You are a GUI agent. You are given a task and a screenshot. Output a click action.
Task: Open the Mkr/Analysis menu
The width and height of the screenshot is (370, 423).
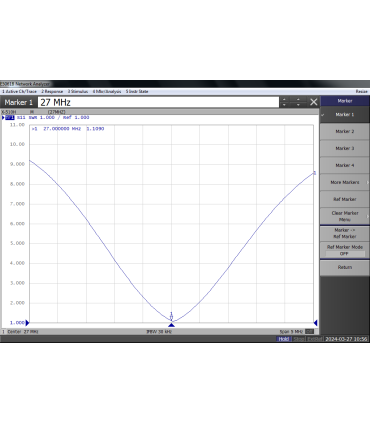click(107, 91)
